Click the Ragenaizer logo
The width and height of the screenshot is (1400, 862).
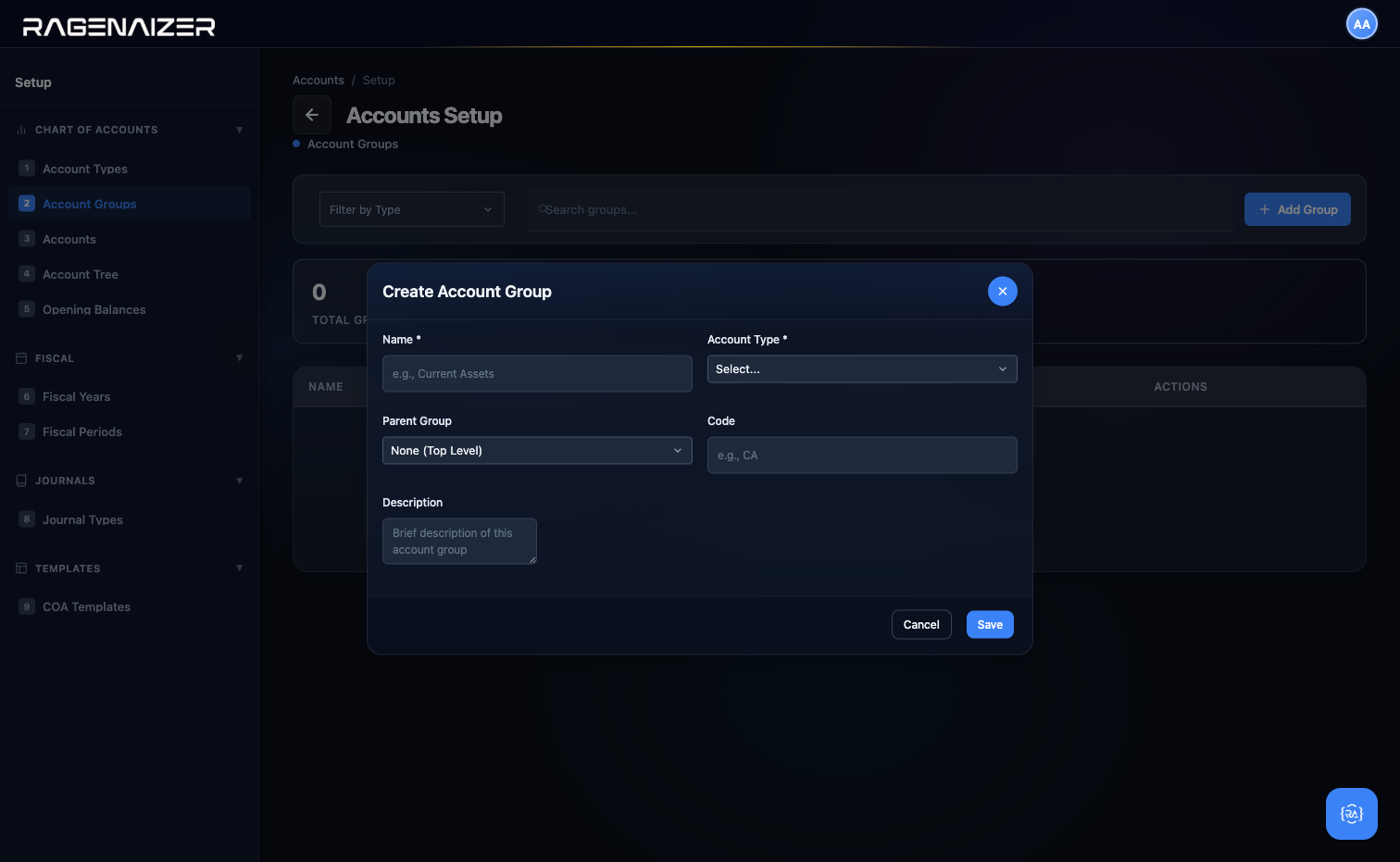[119, 27]
